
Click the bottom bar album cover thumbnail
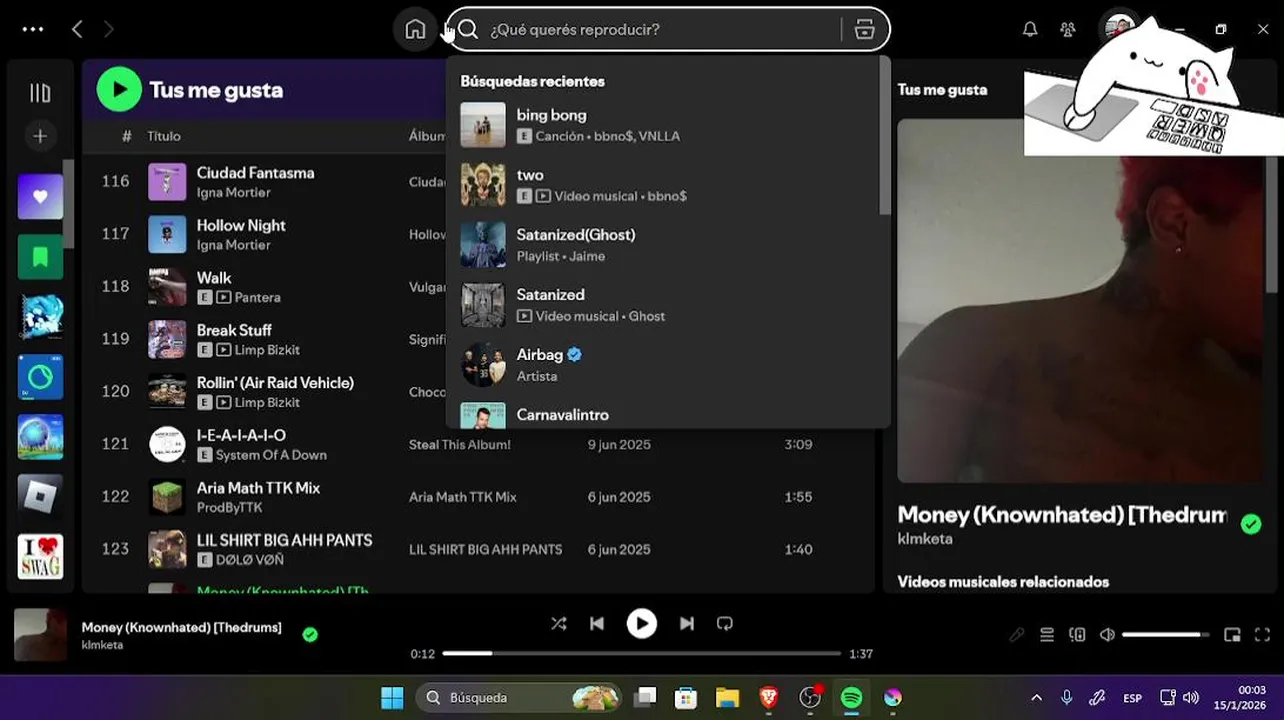coord(40,635)
